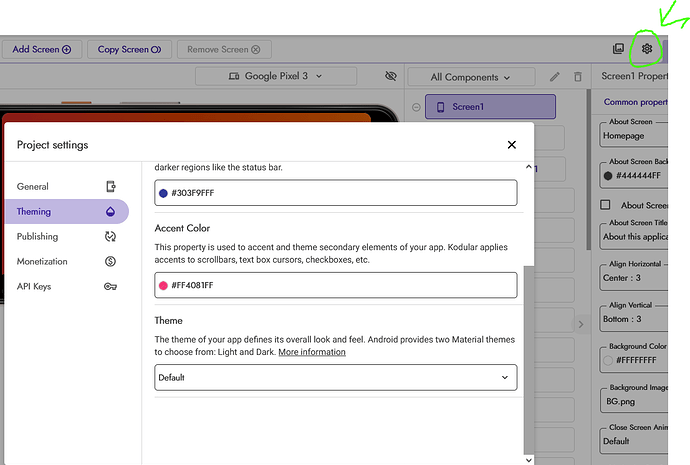Click the Add Screen button
This screenshot has height=465, width=690.
[x=41, y=49]
